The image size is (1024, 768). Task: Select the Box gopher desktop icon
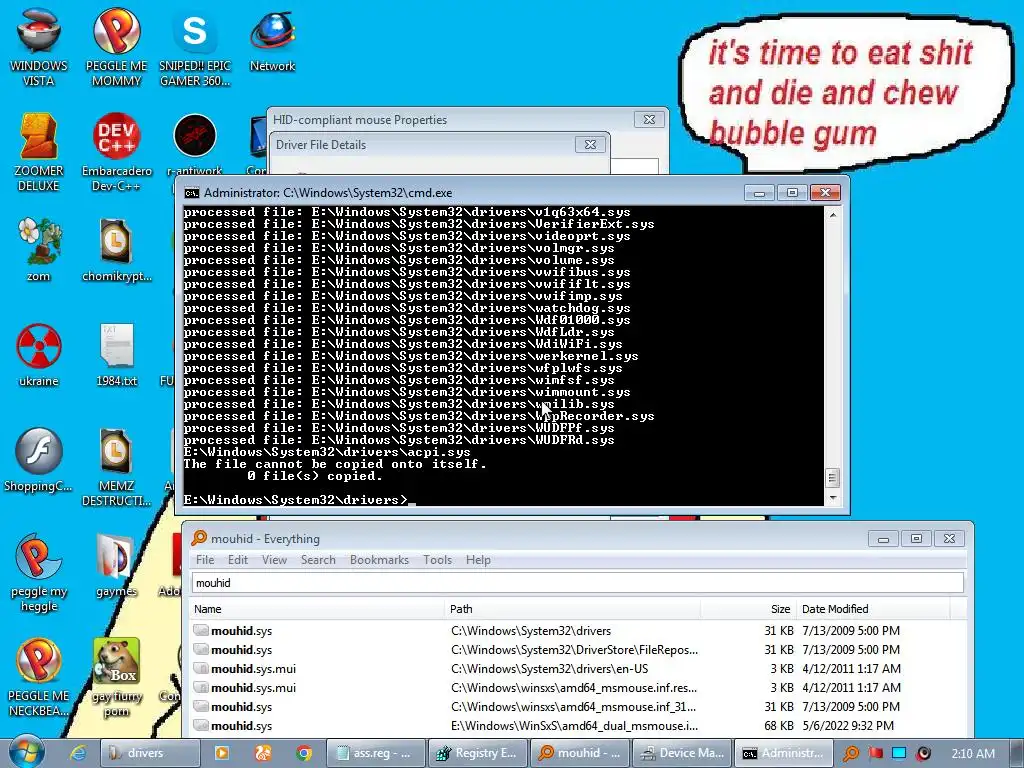(116, 677)
